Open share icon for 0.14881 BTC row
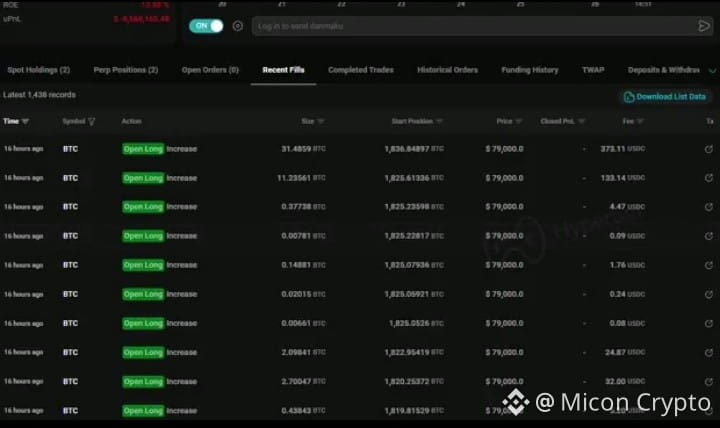The height and width of the screenshot is (428, 720). [709, 265]
